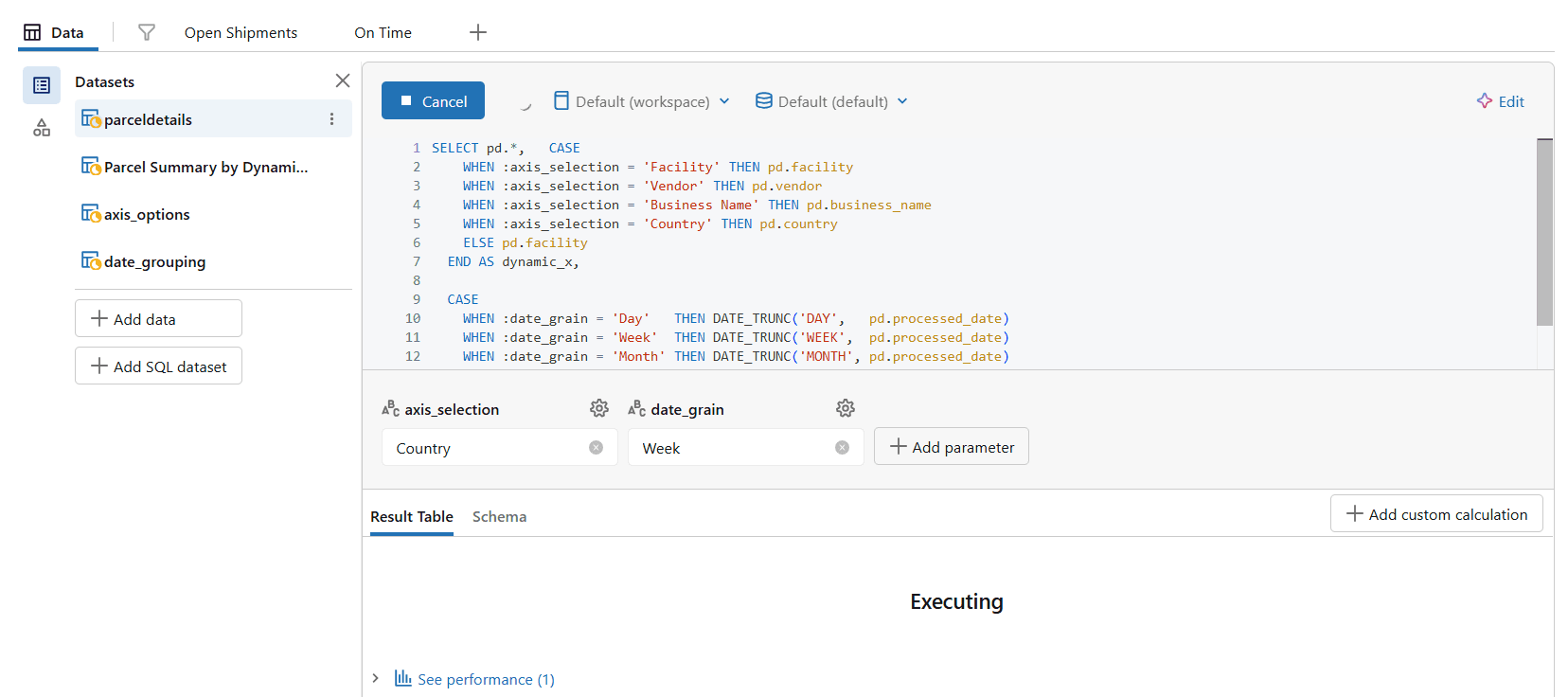This screenshot has width=1568, height=697.
Task: Select Parcel Summary by Dynami... dataset
Action: click(x=213, y=167)
